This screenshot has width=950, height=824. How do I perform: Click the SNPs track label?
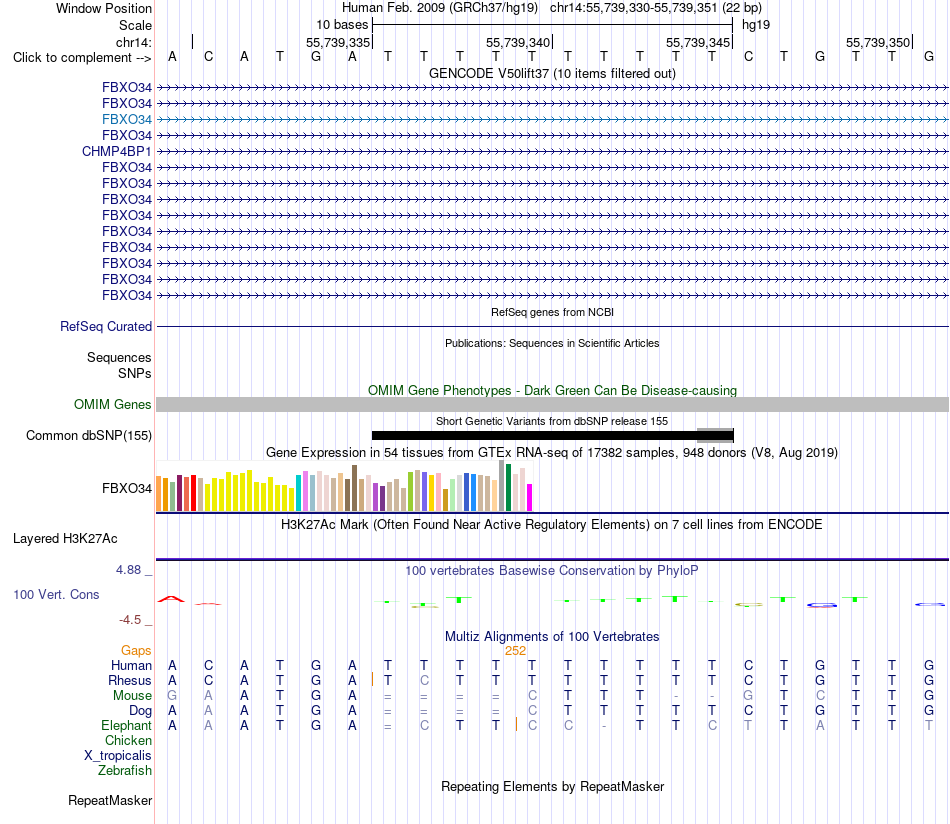pos(135,373)
